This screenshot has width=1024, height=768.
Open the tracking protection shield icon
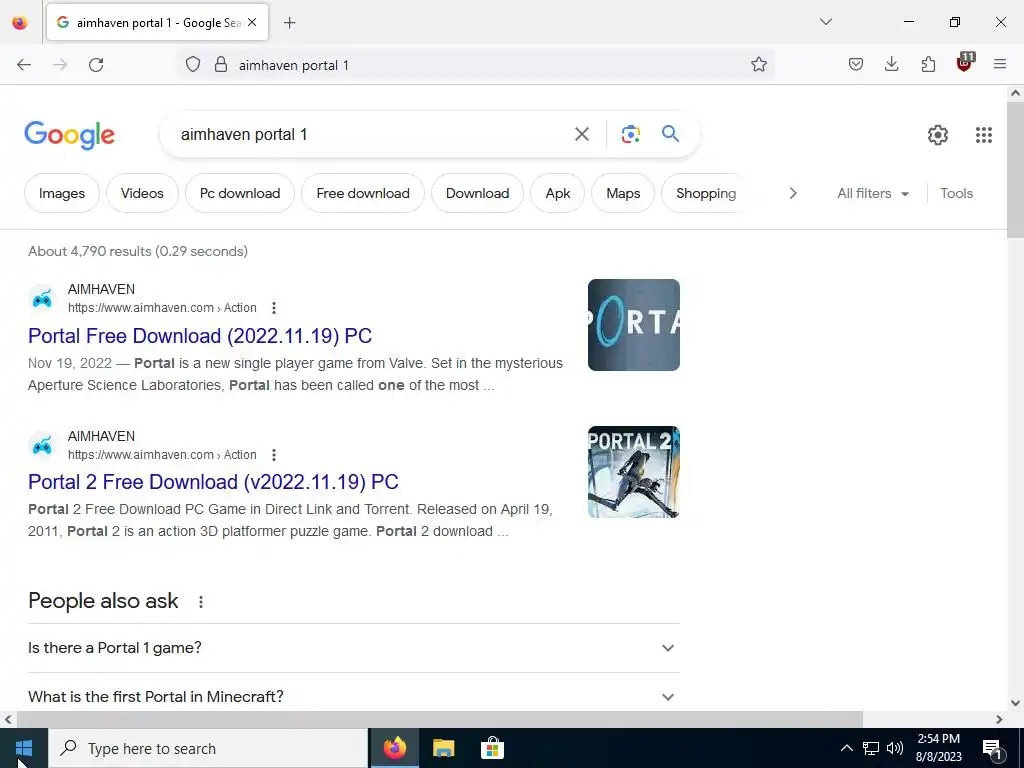(x=193, y=65)
